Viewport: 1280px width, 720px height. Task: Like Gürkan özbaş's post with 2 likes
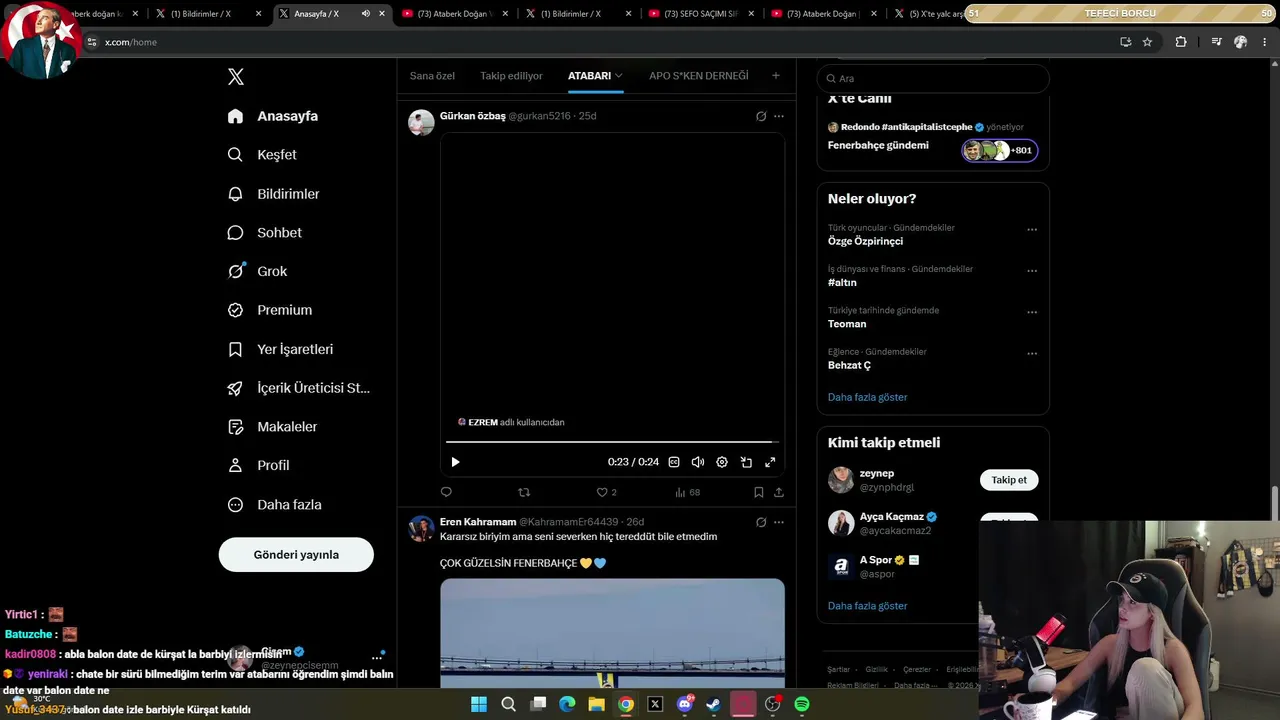(x=607, y=492)
